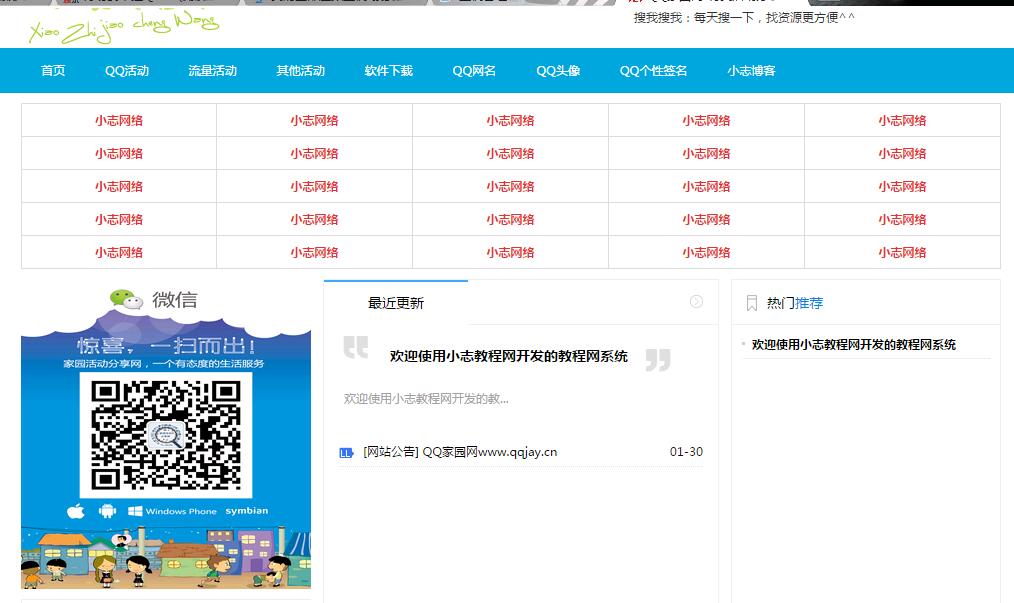
Task: Visit the 小志博客 nav link
Action: 751,71
